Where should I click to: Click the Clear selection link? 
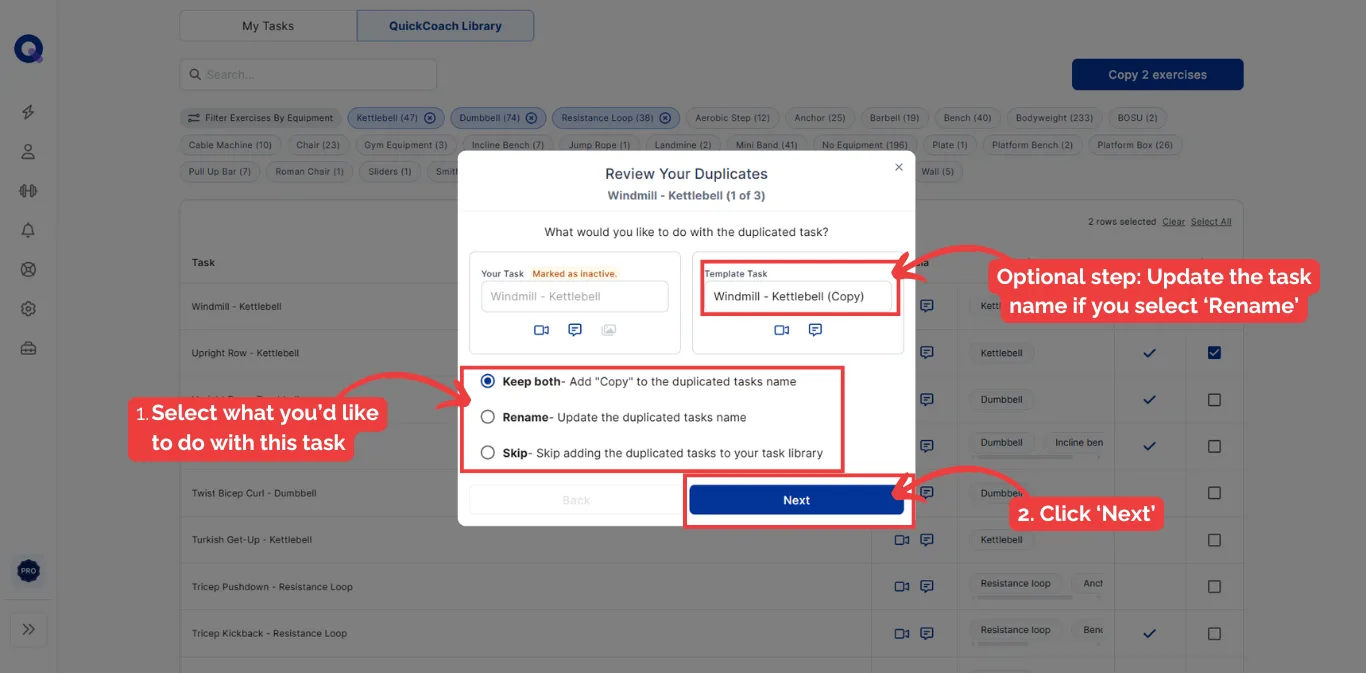click(1173, 222)
